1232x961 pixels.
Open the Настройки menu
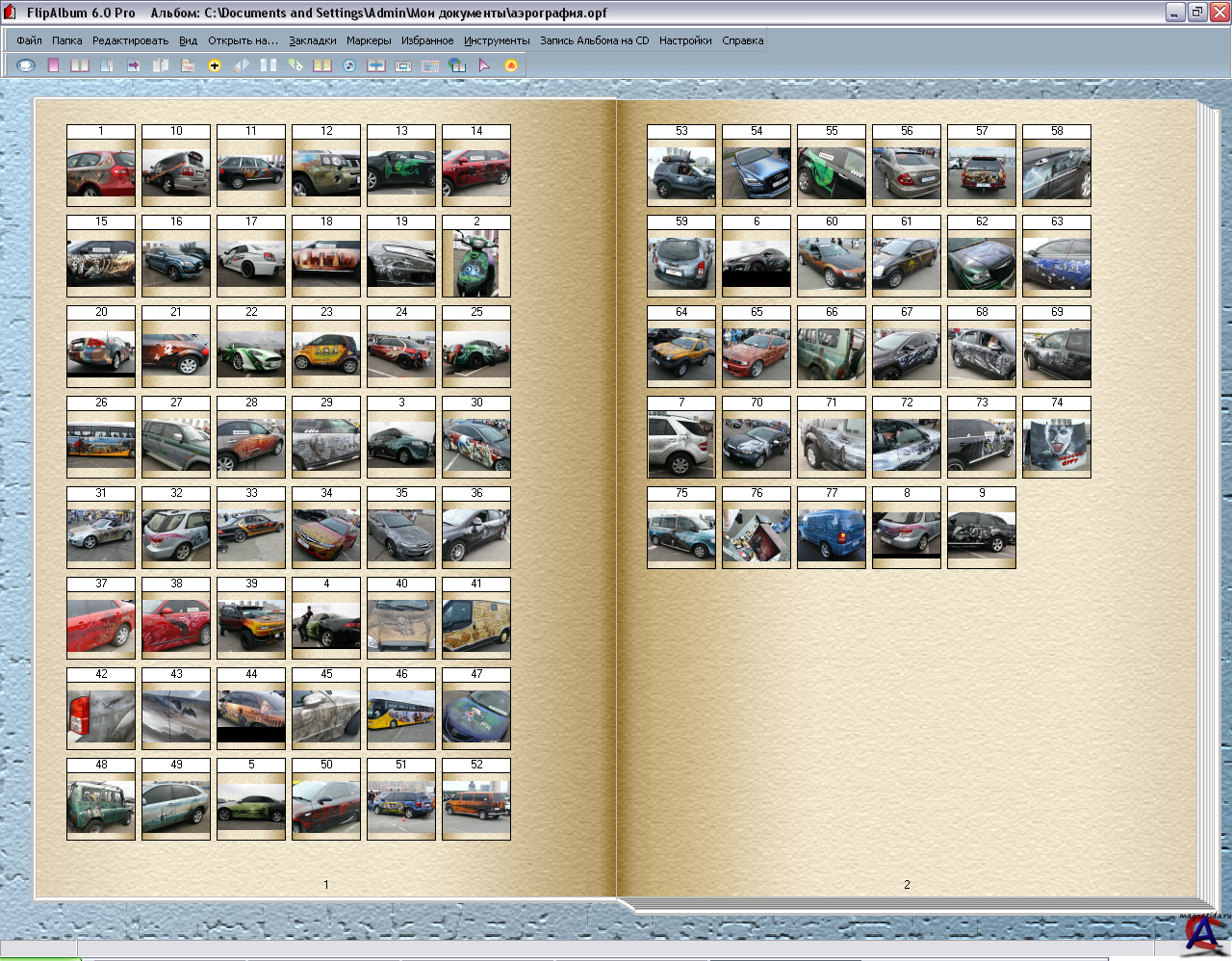click(x=685, y=40)
